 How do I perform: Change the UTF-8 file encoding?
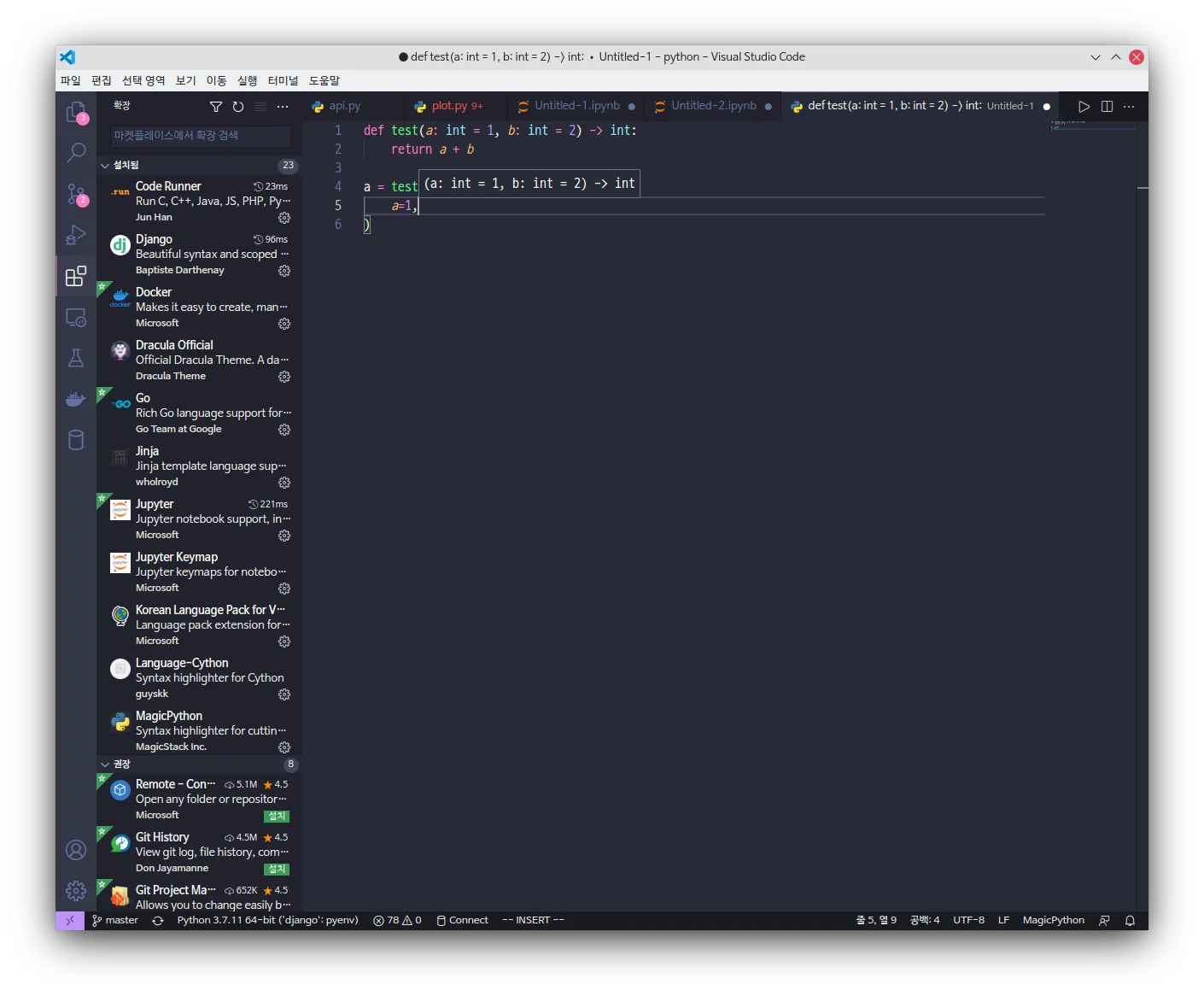[968, 921]
